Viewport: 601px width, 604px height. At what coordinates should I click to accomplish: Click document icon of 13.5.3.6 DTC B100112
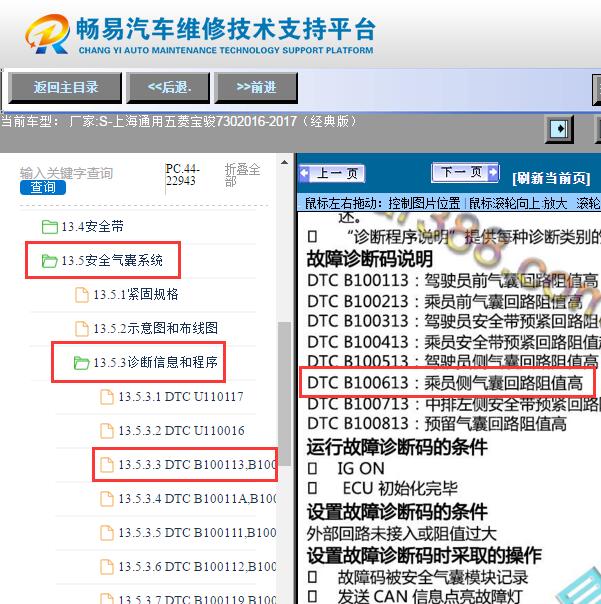tap(107, 567)
